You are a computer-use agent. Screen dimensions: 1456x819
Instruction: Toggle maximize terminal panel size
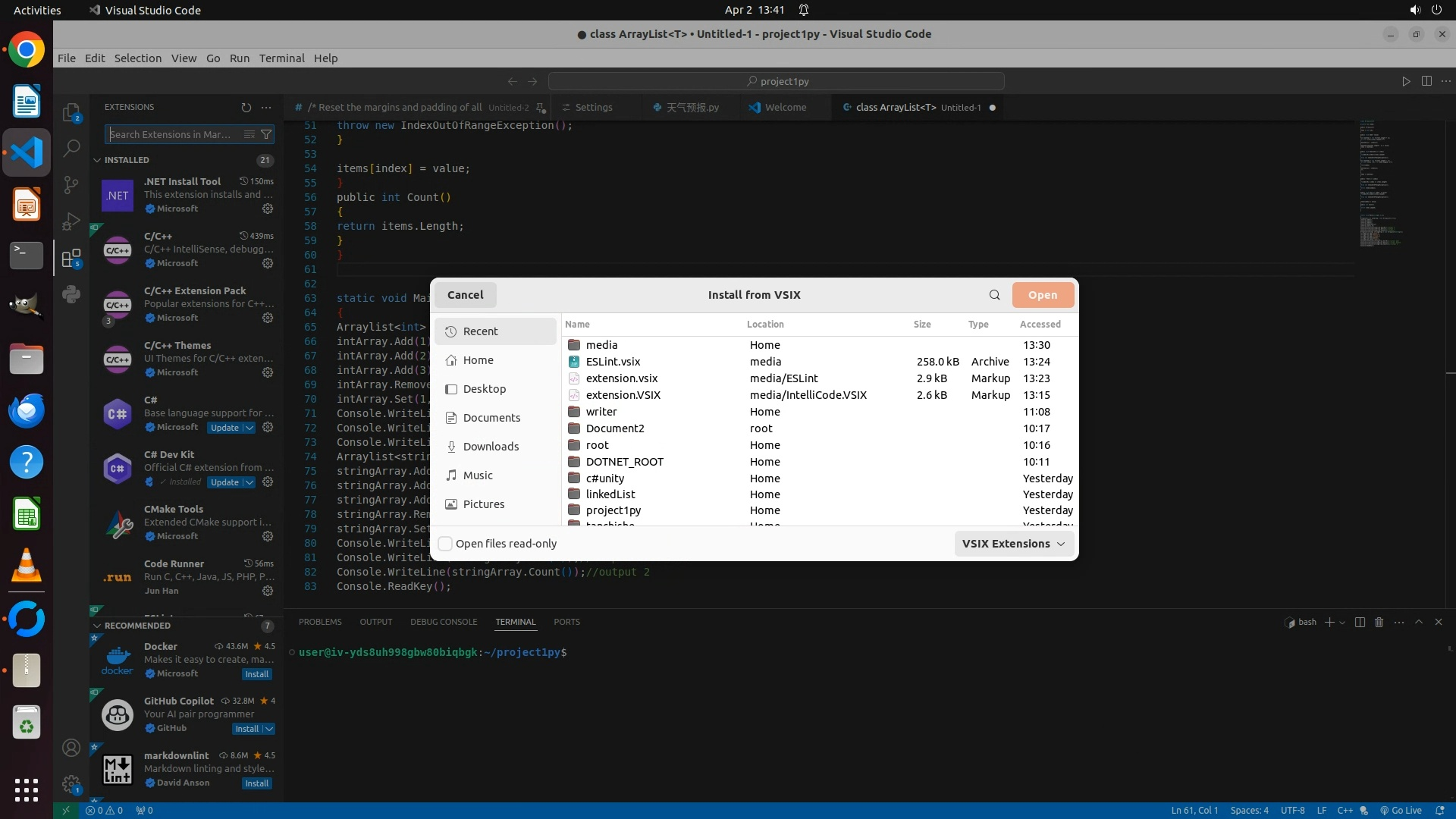pyautogui.click(x=1419, y=622)
